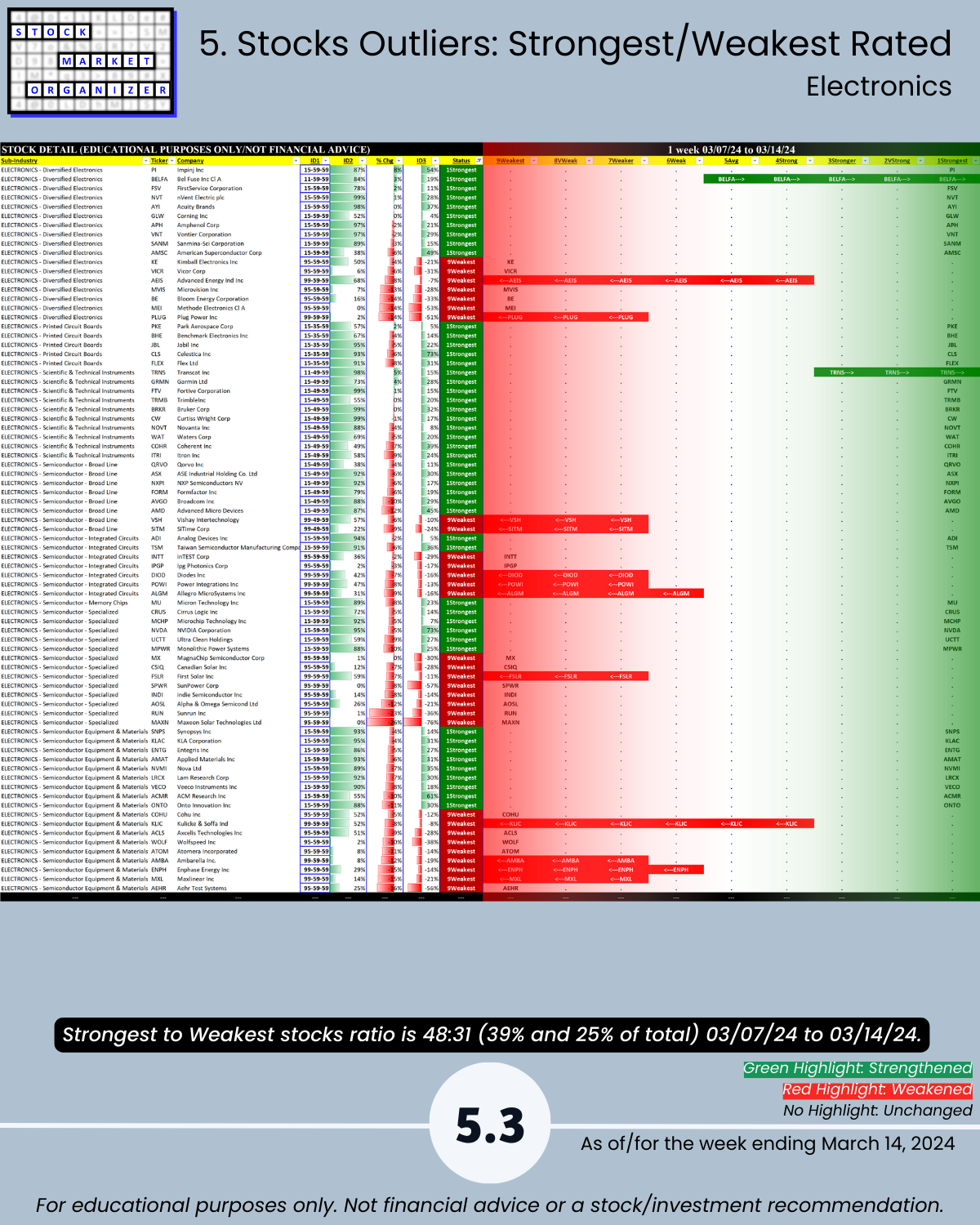Select the Curtiss Wright Corp cell

pos(237,419)
